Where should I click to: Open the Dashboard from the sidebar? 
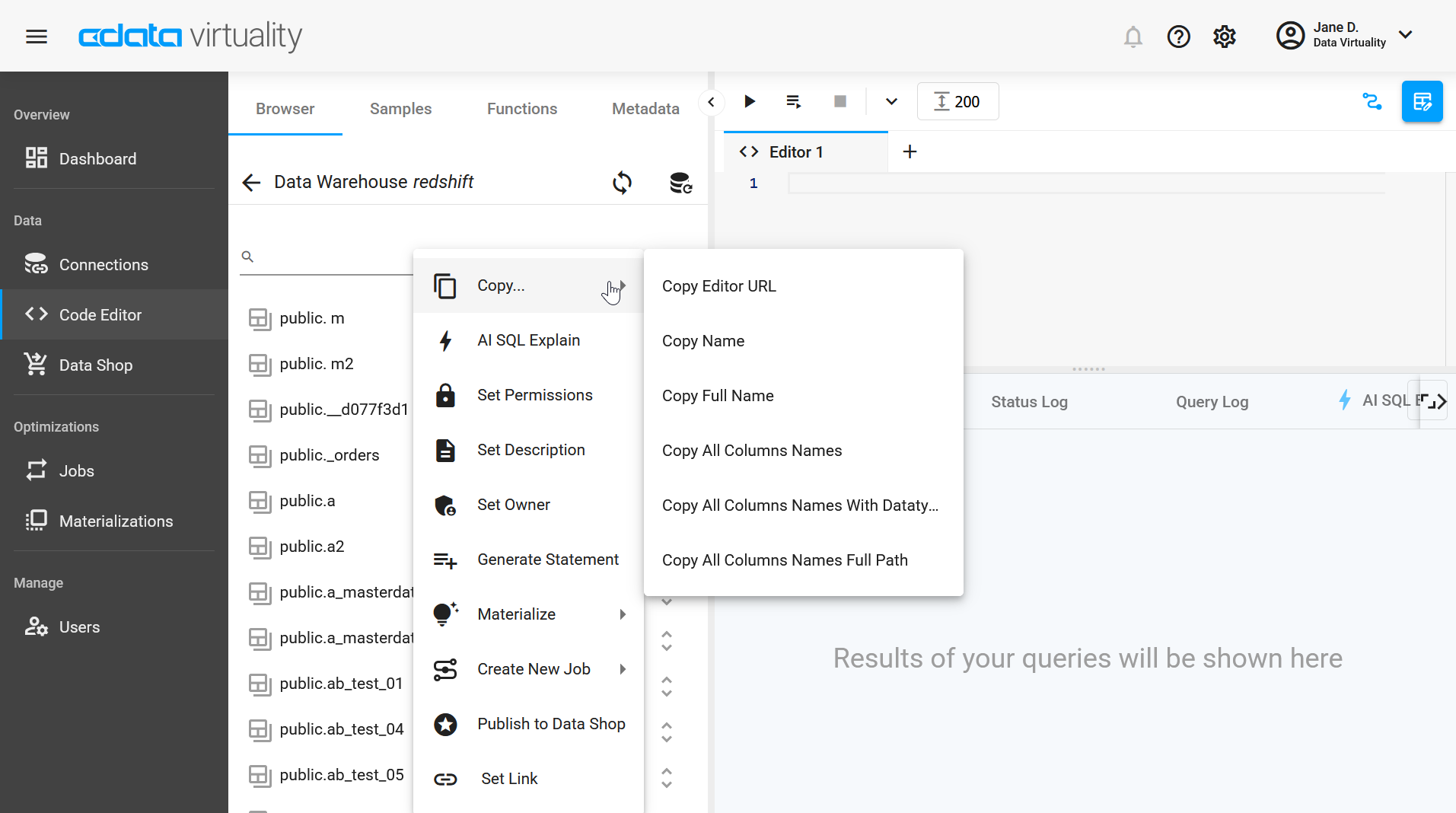click(x=97, y=158)
